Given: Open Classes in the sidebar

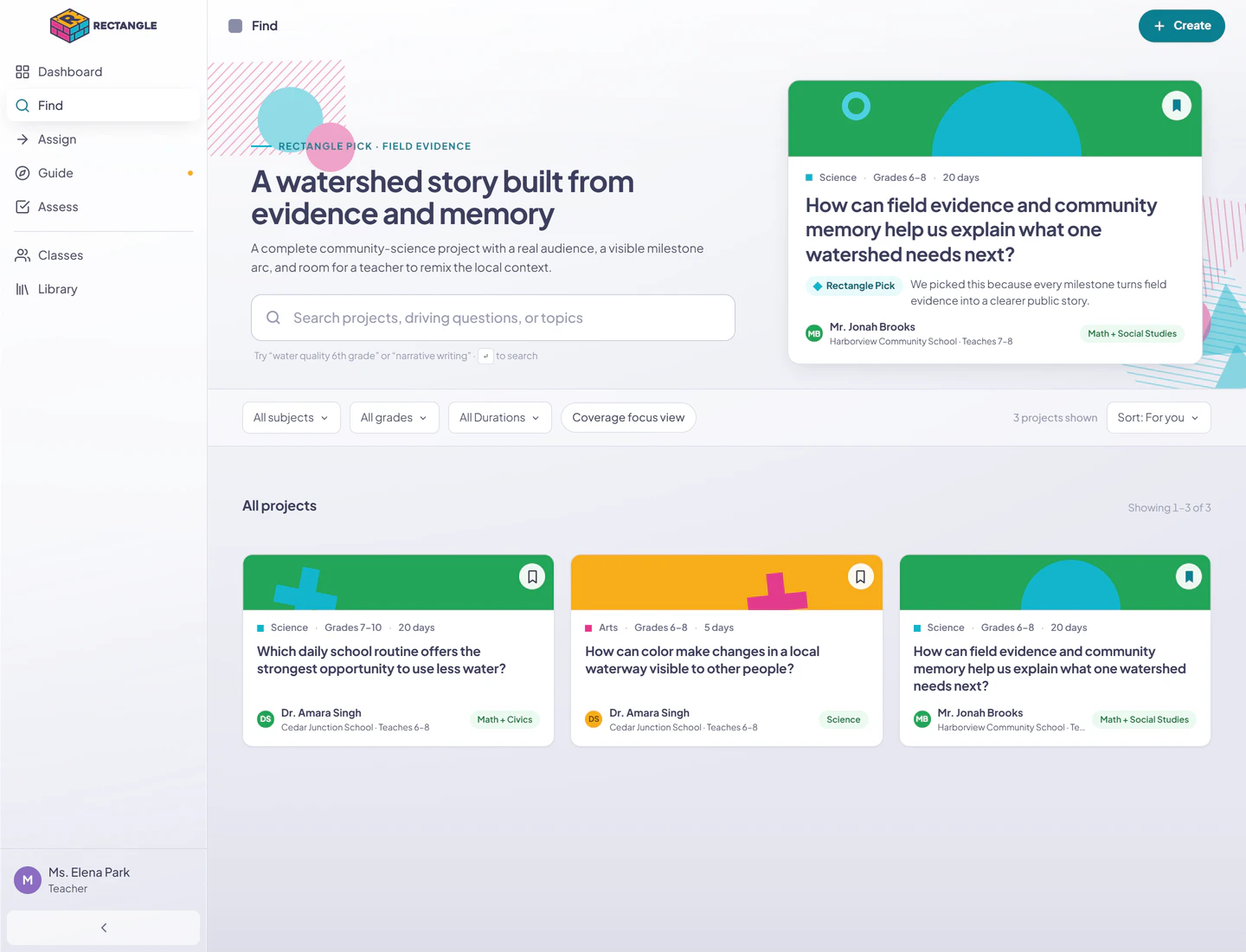Looking at the screenshot, I should tap(104, 255).
